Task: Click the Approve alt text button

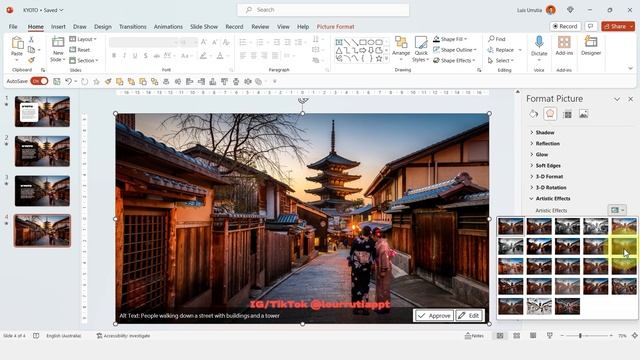Action: 434,316
